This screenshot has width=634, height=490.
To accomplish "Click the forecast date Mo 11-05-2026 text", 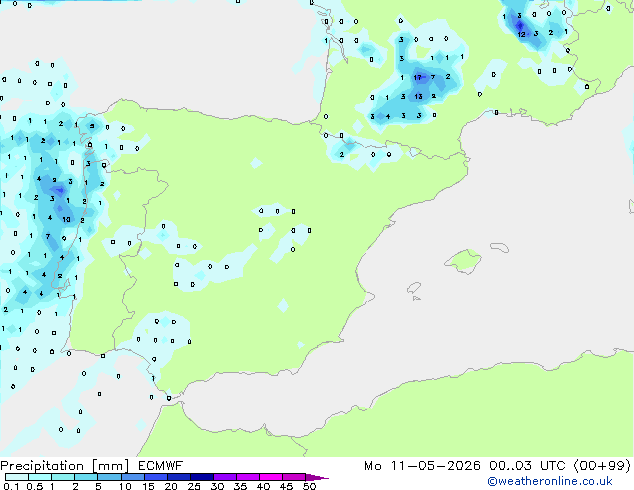I will coord(422,465).
